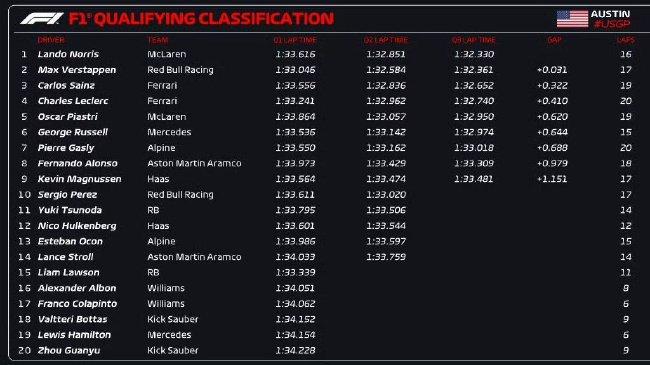Select Lando Norris driver name
650x365 pixels.
pyautogui.click(x=68, y=54)
